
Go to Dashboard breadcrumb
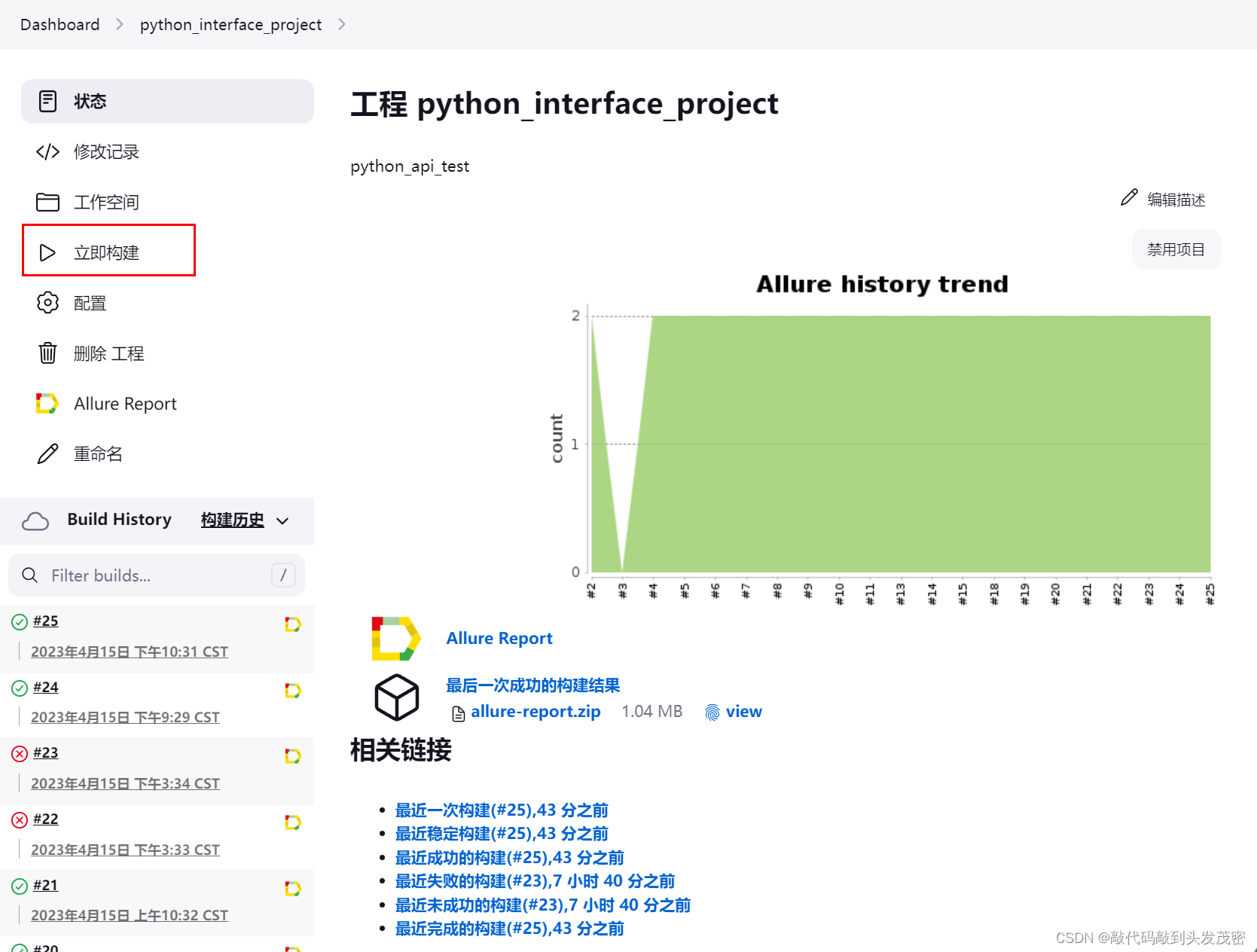60,25
